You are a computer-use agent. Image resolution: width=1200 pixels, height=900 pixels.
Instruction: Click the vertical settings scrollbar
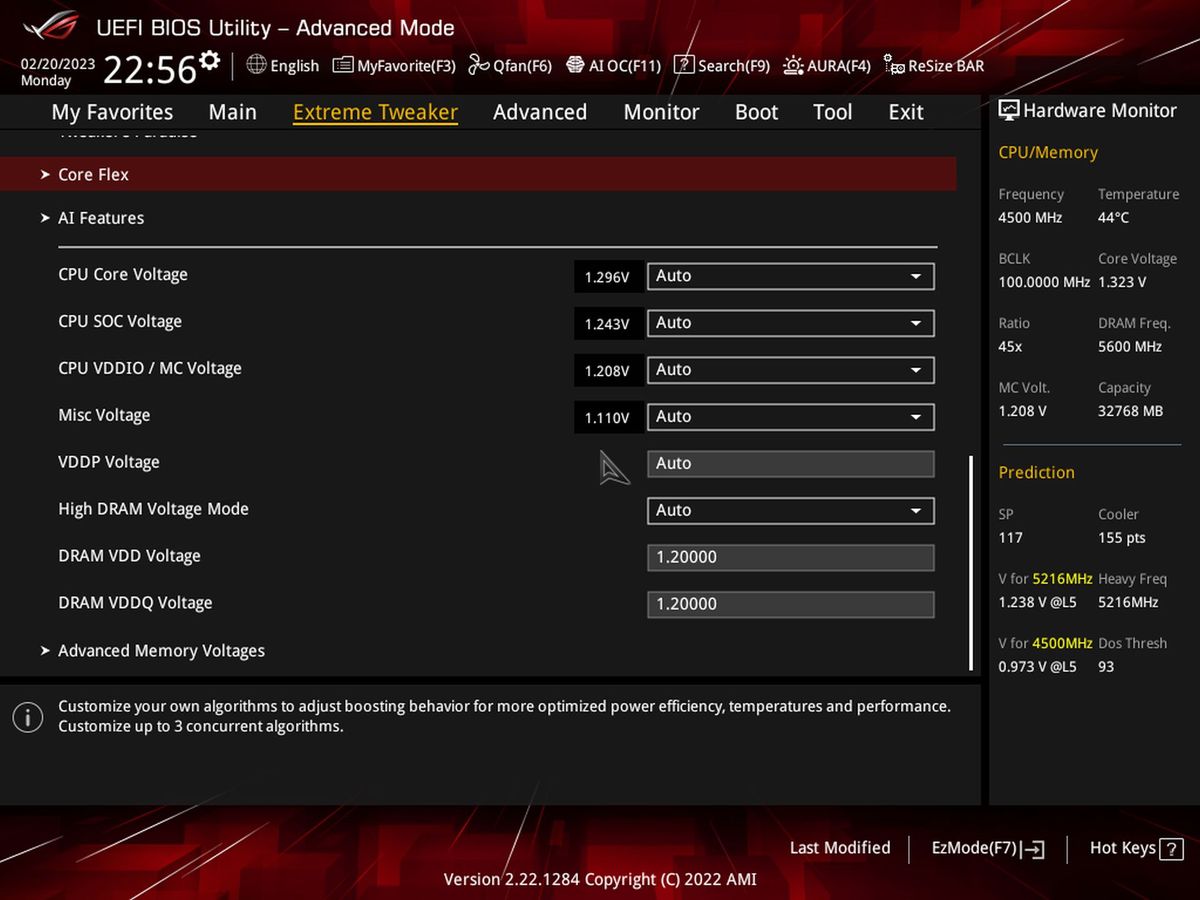coord(970,563)
